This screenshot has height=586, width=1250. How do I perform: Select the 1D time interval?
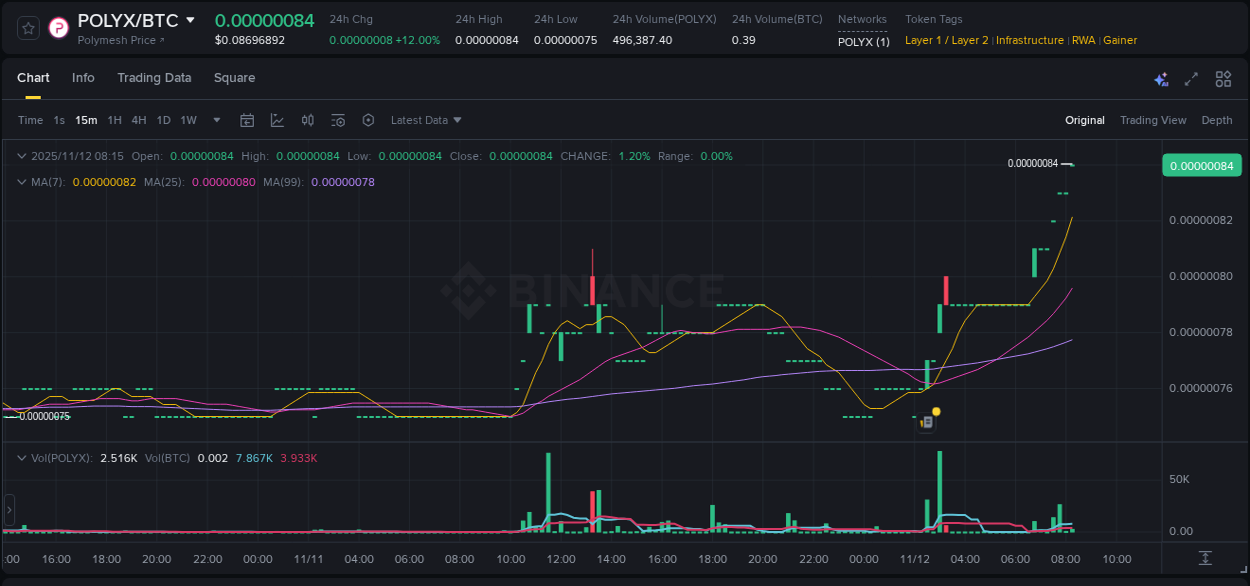(x=163, y=119)
